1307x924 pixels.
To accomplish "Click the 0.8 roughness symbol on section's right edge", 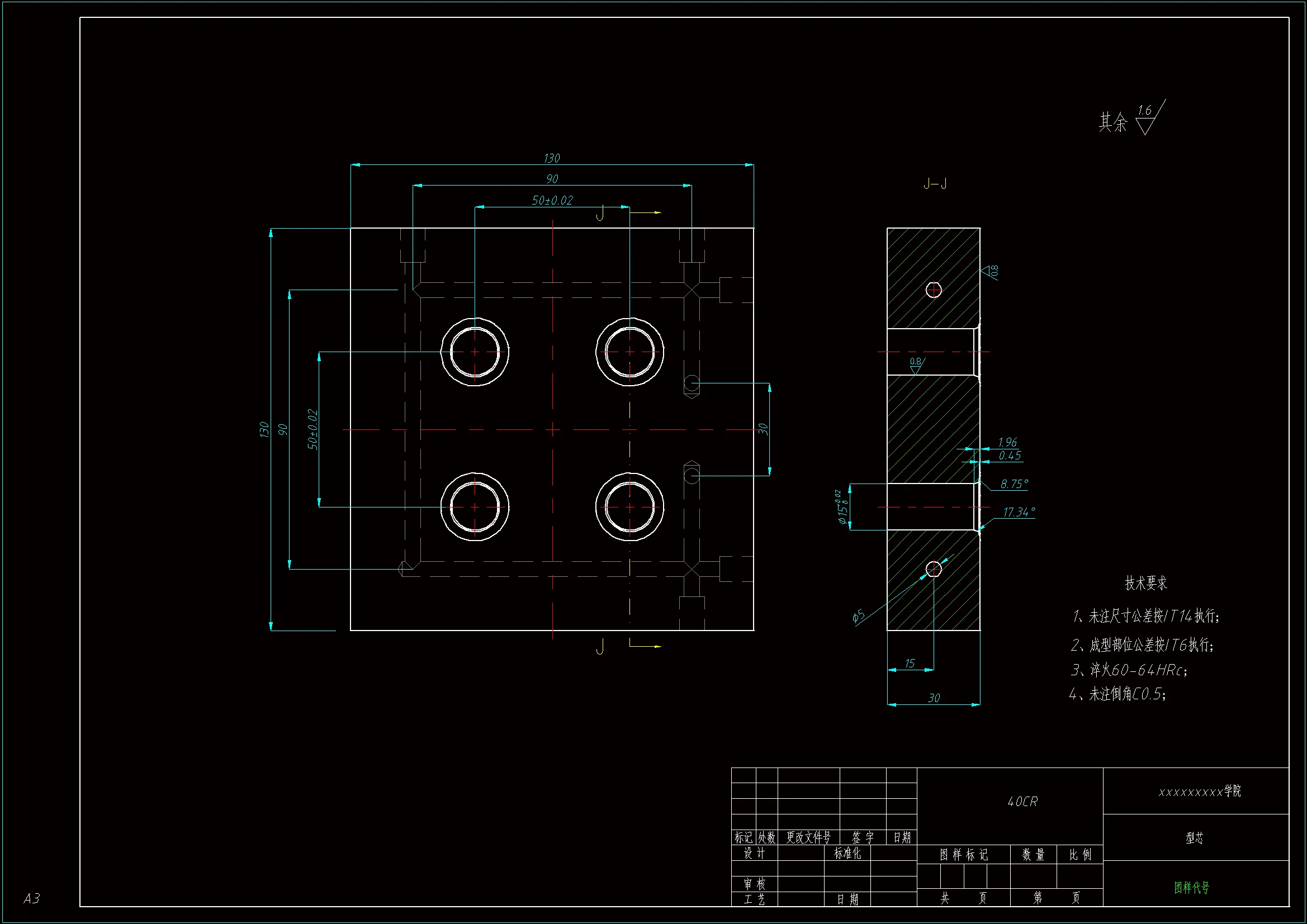I will pyautogui.click(x=989, y=272).
